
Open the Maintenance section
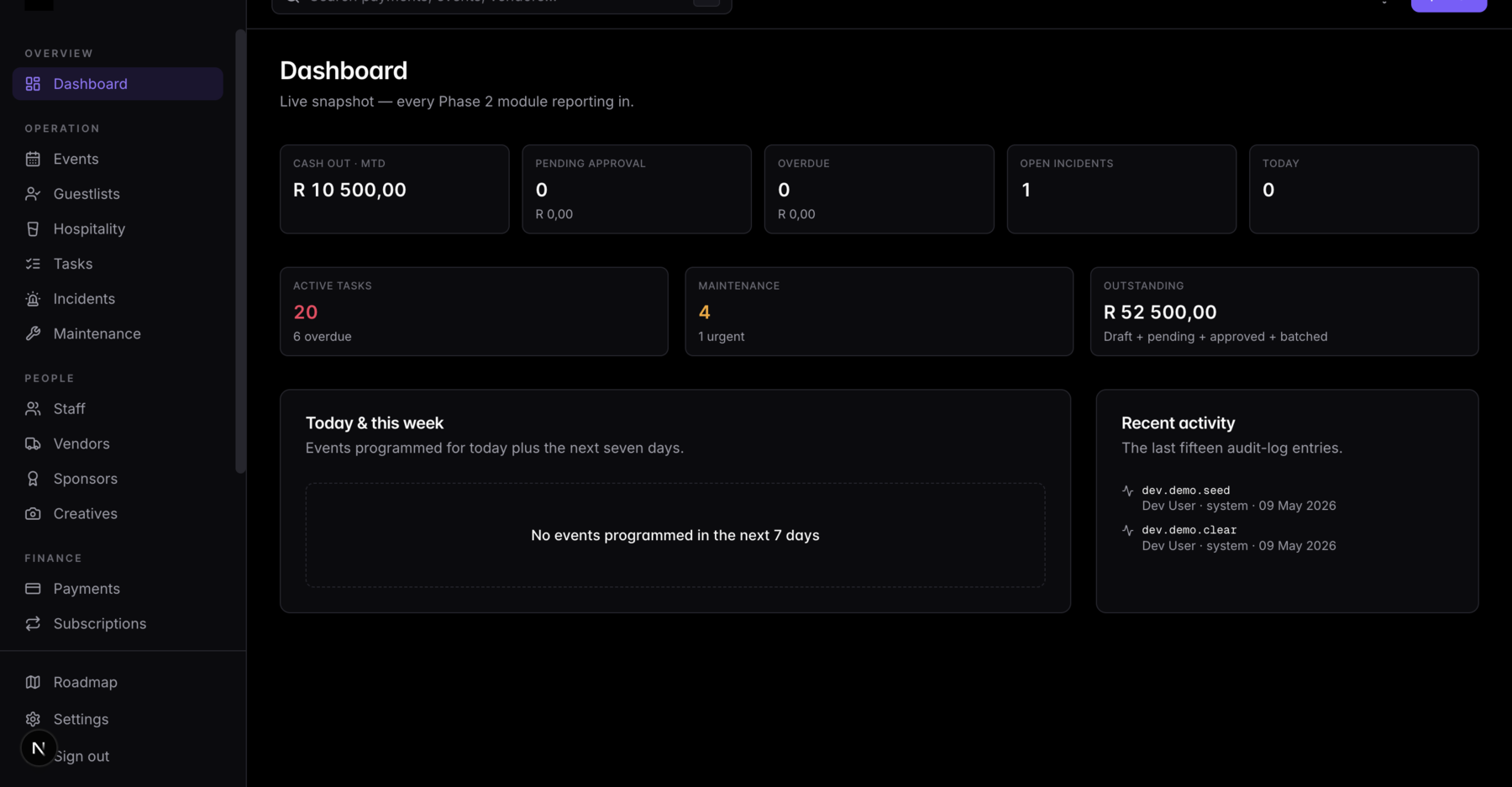coord(118,333)
